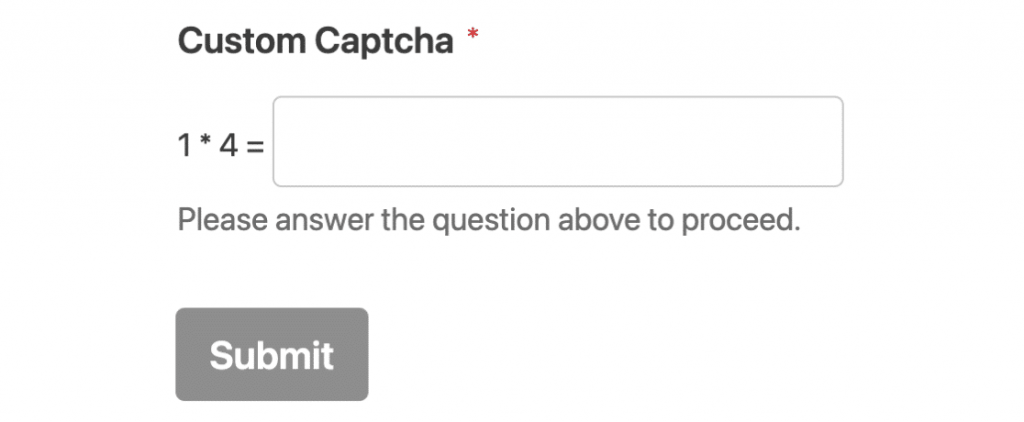
Task: Submit the captcha form
Action: [271, 355]
